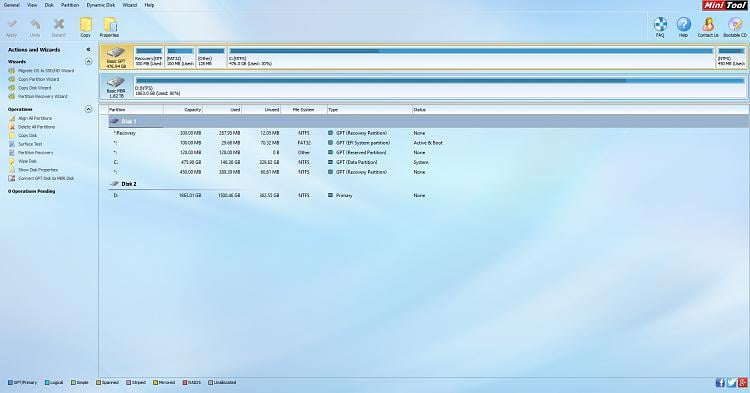
Task: Open the Dynamic Disk menu
Action: click(x=100, y=5)
